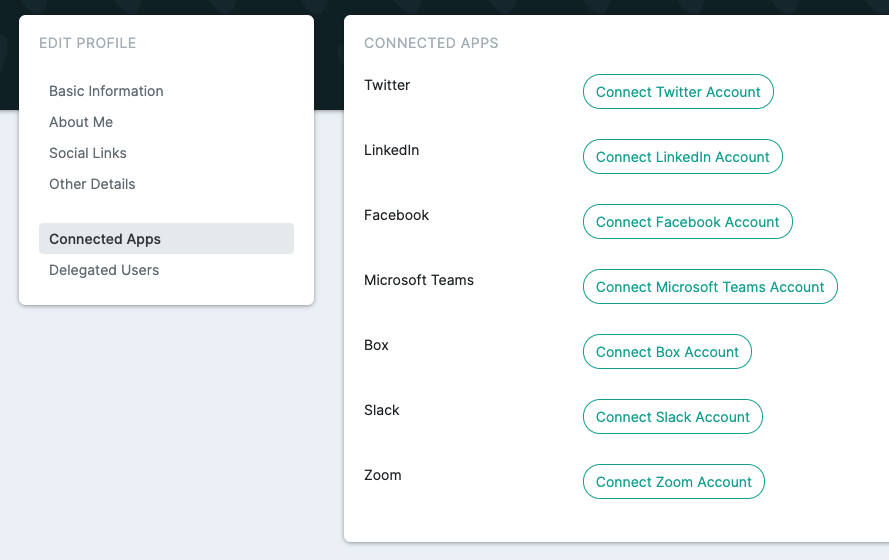Click Connect Twitter Account button
The width and height of the screenshot is (889, 560).
click(x=678, y=92)
